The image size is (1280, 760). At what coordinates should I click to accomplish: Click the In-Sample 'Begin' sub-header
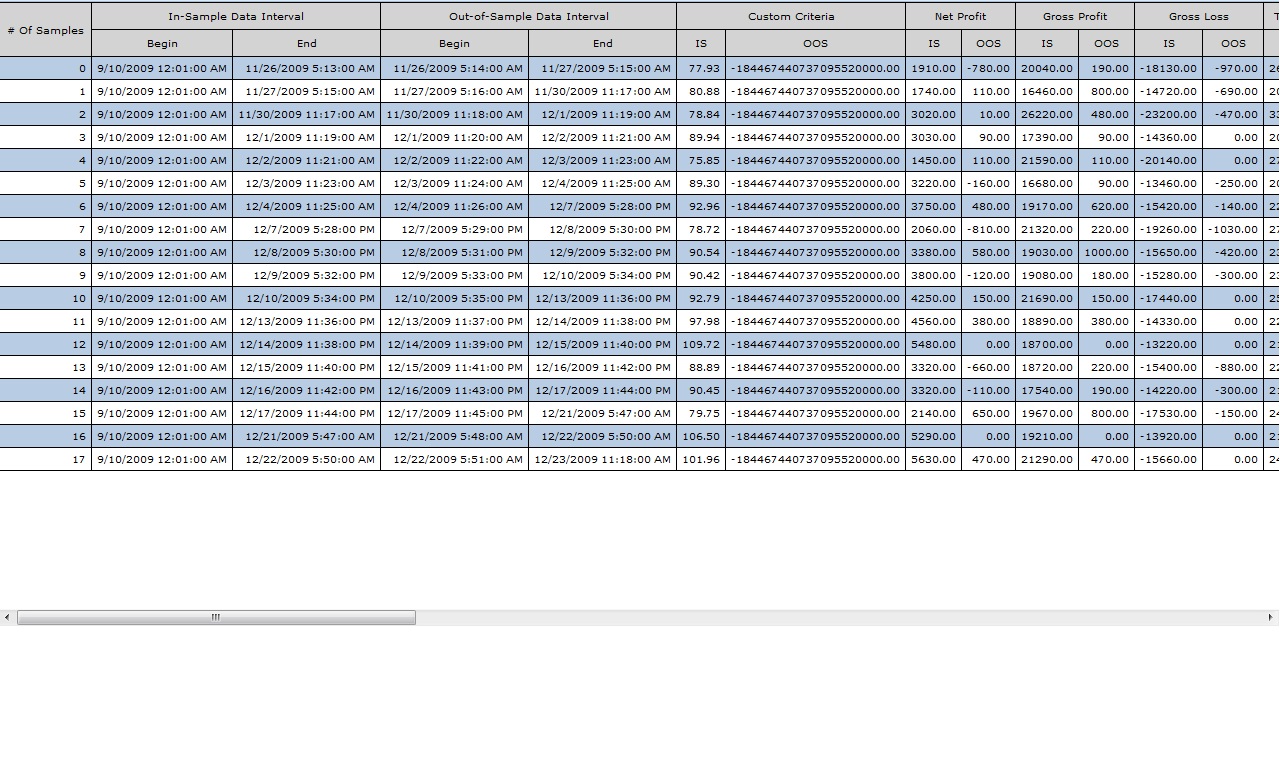162,43
